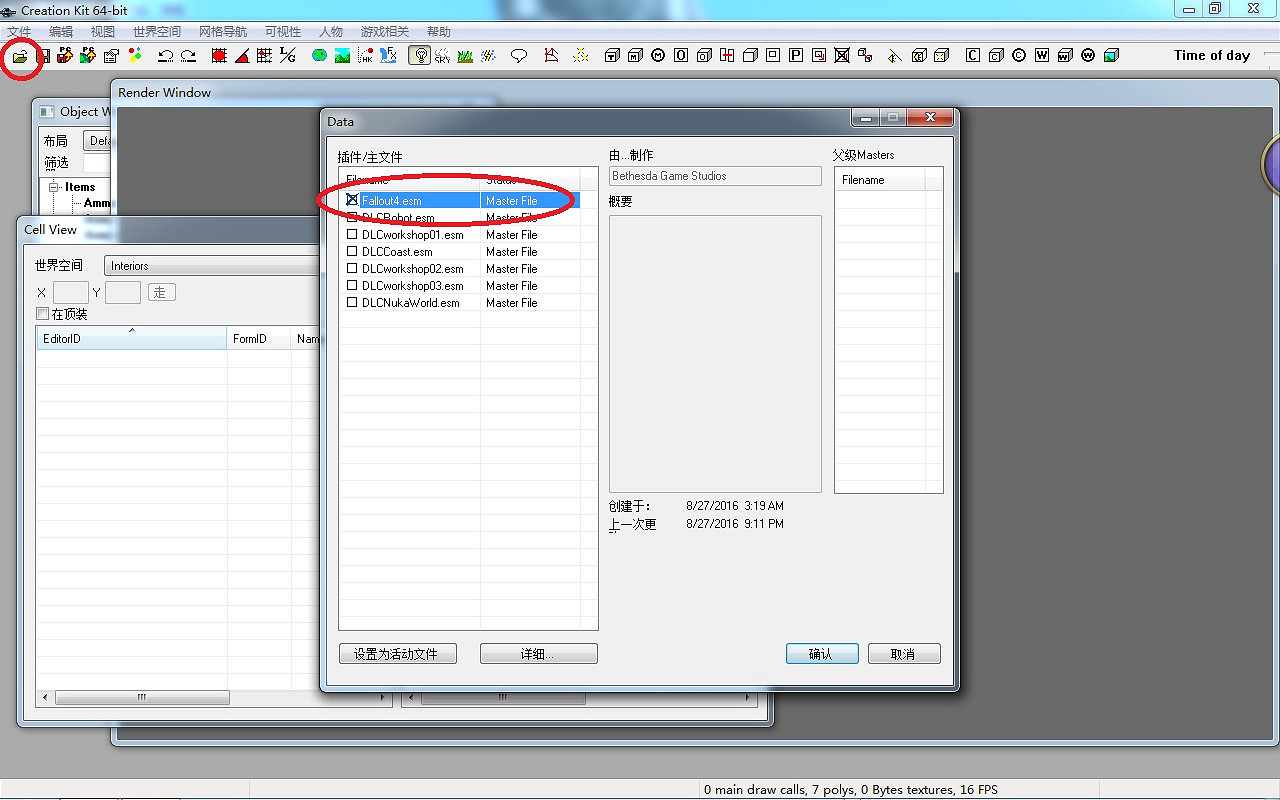Viewport: 1280px width, 800px height.
Task: Uncheck the Fallout4.esm checkbox
Action: coord(352,200)
